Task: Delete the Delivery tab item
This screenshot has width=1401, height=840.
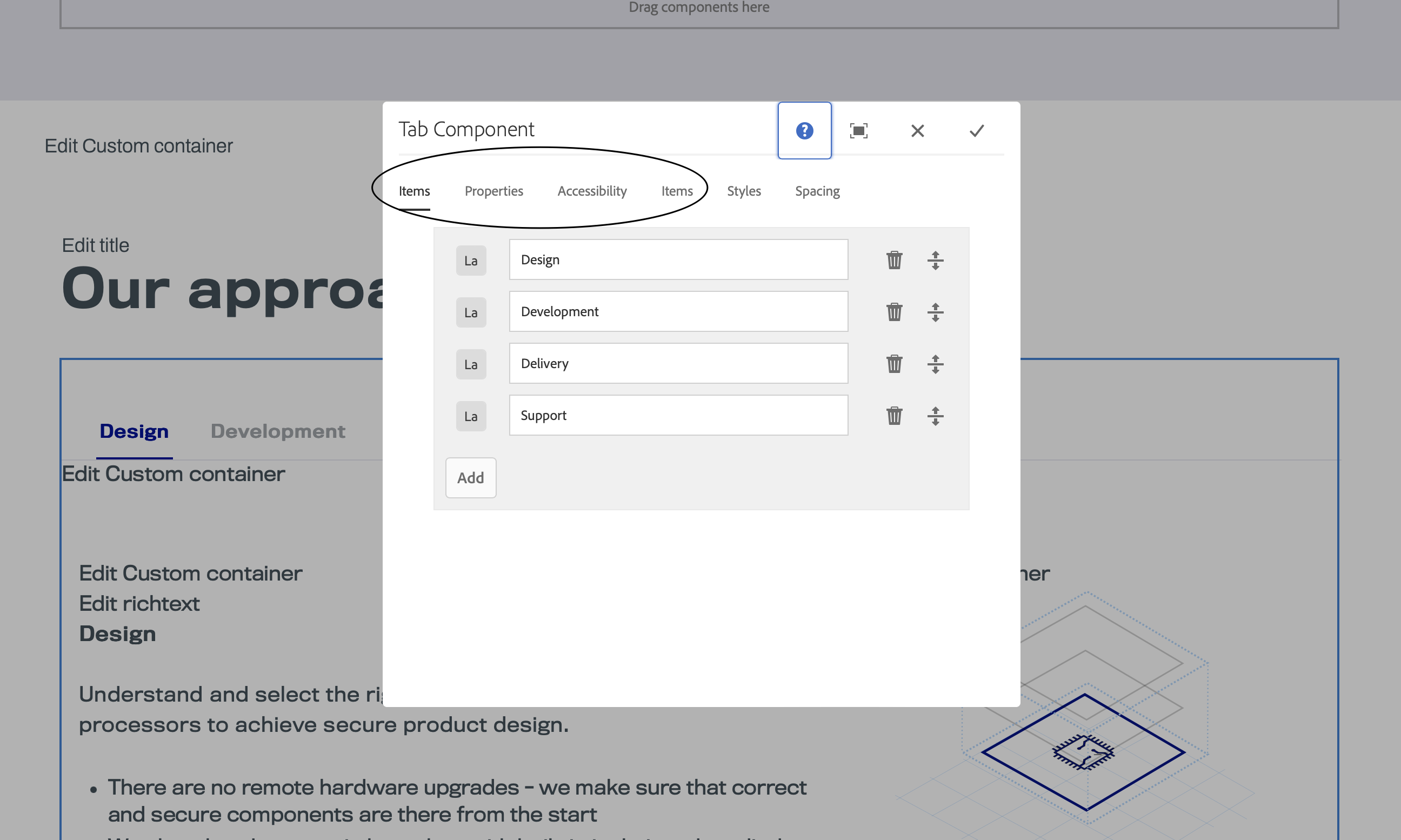Action: pyautogui.click(x=894, y=364)
